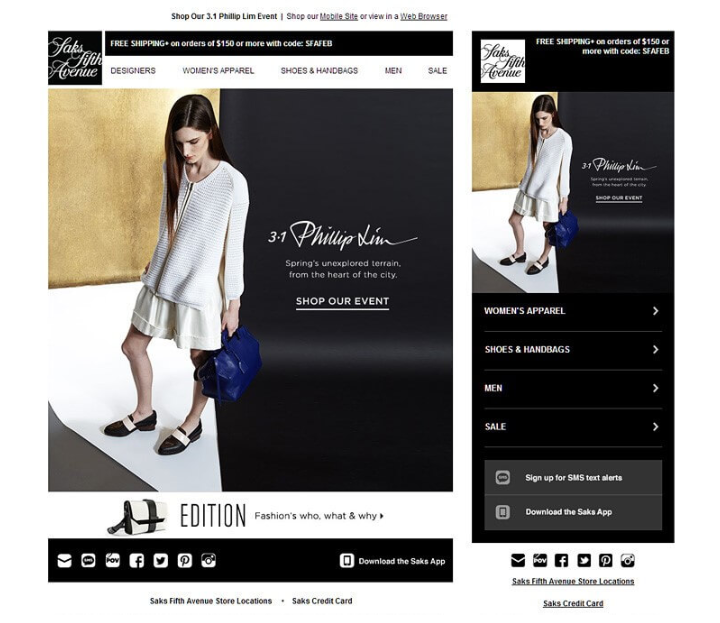The height and width of the screenshot is (623, 720).
Task: Open Saks Credit Card mobile footer link
Action: coord(573,603)
